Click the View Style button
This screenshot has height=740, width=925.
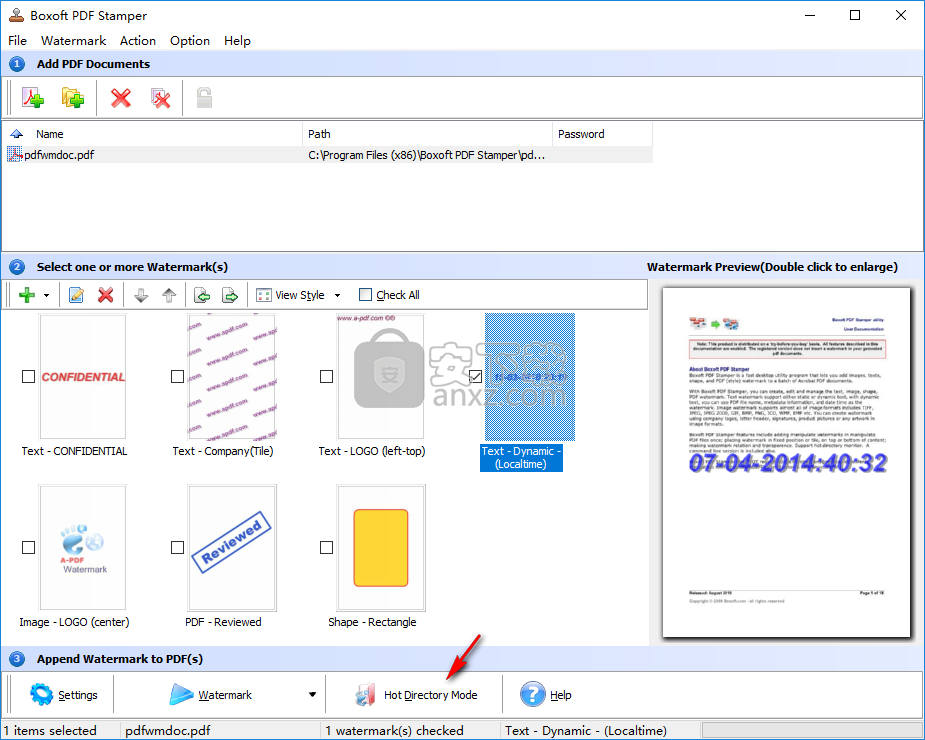(291, 295)
